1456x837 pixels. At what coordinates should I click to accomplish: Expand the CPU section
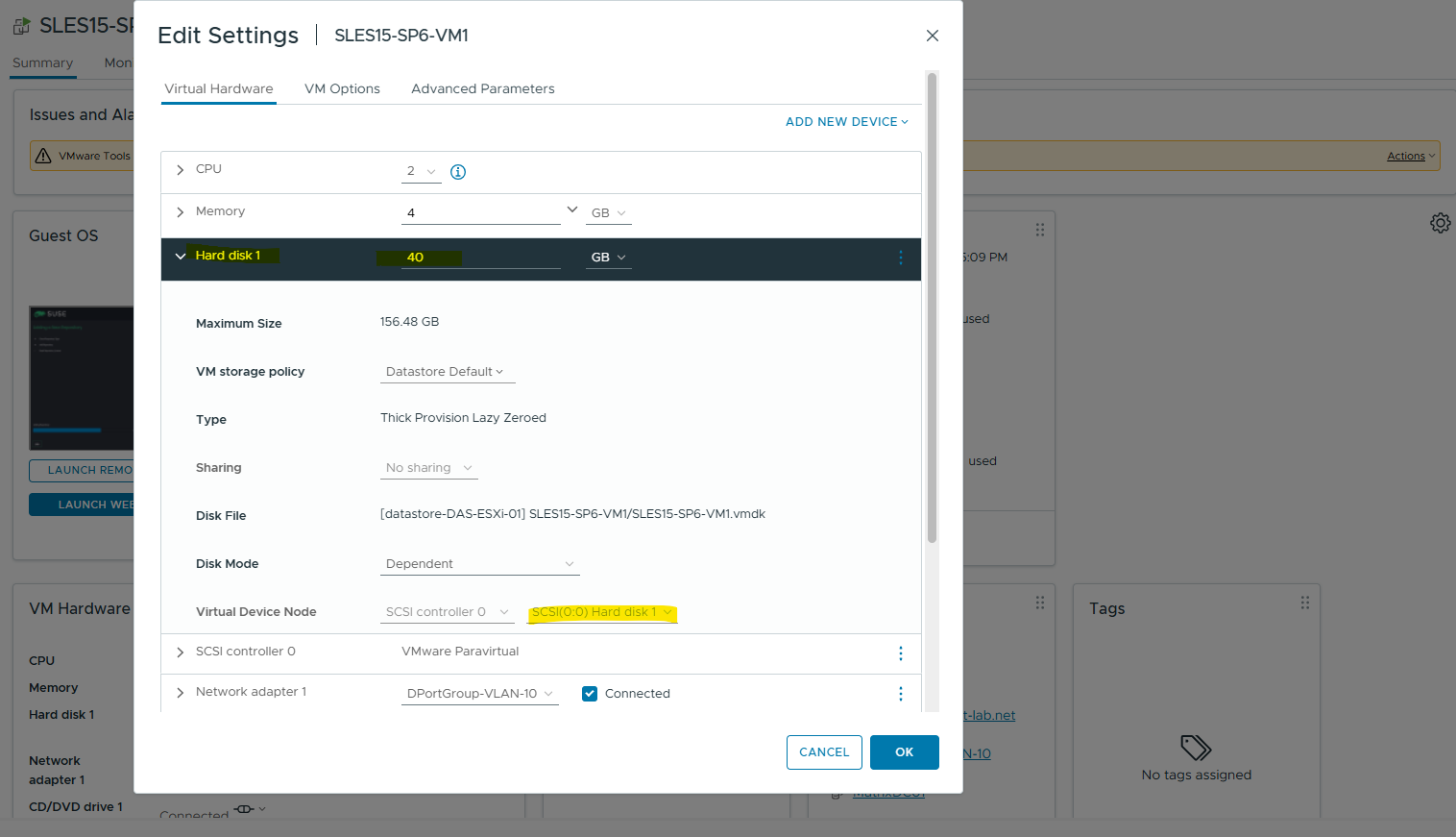[x=180, y=170]
